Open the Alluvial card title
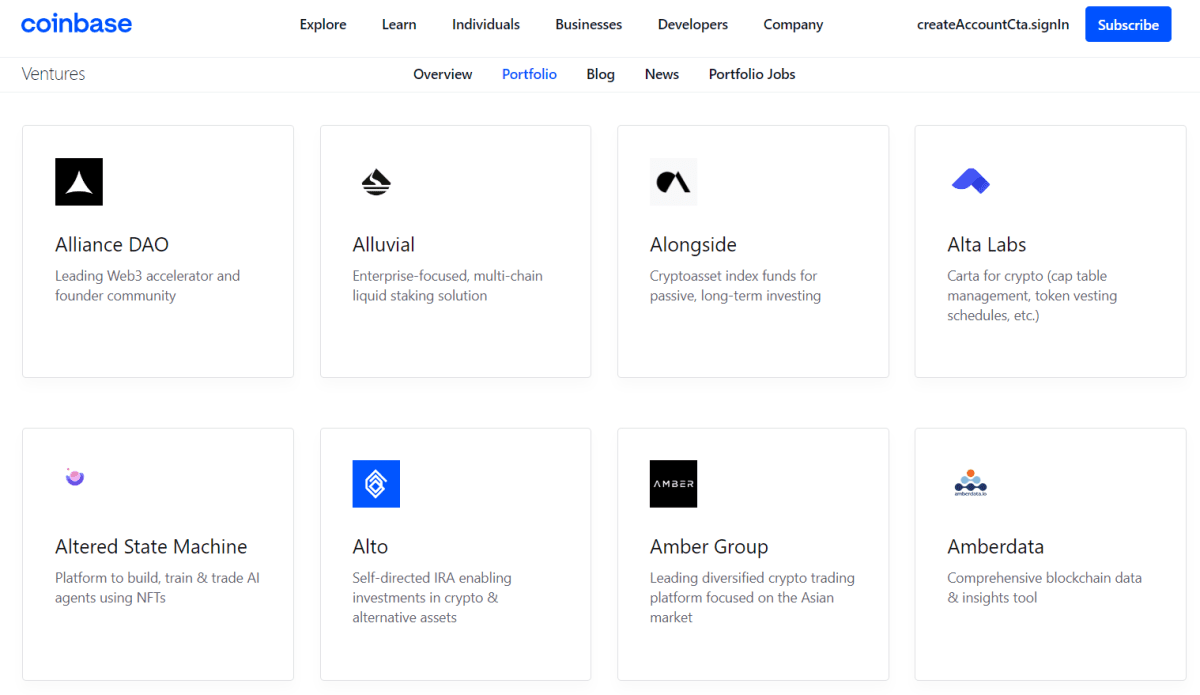 pyautogui.click(x=383, y=245)
